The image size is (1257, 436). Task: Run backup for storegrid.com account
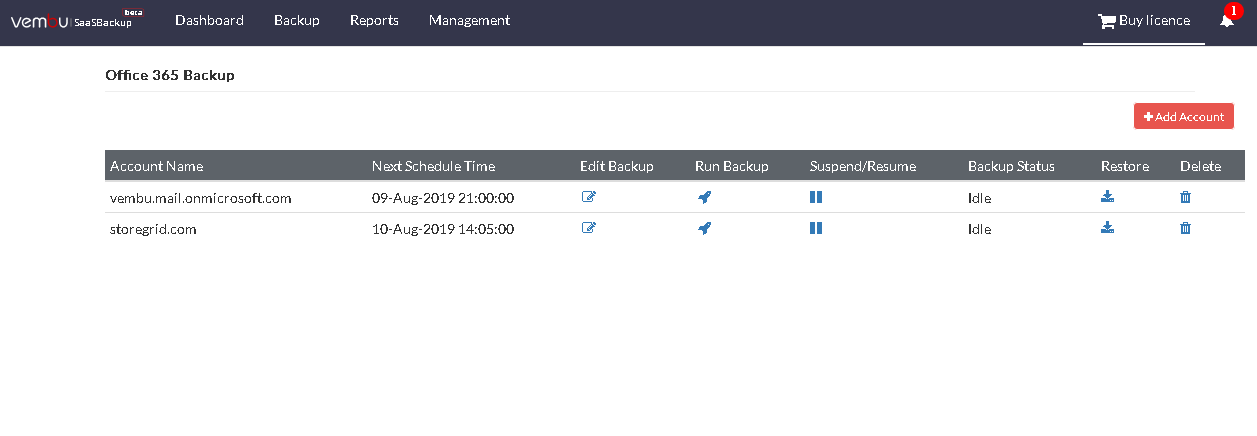coord(704,228)
